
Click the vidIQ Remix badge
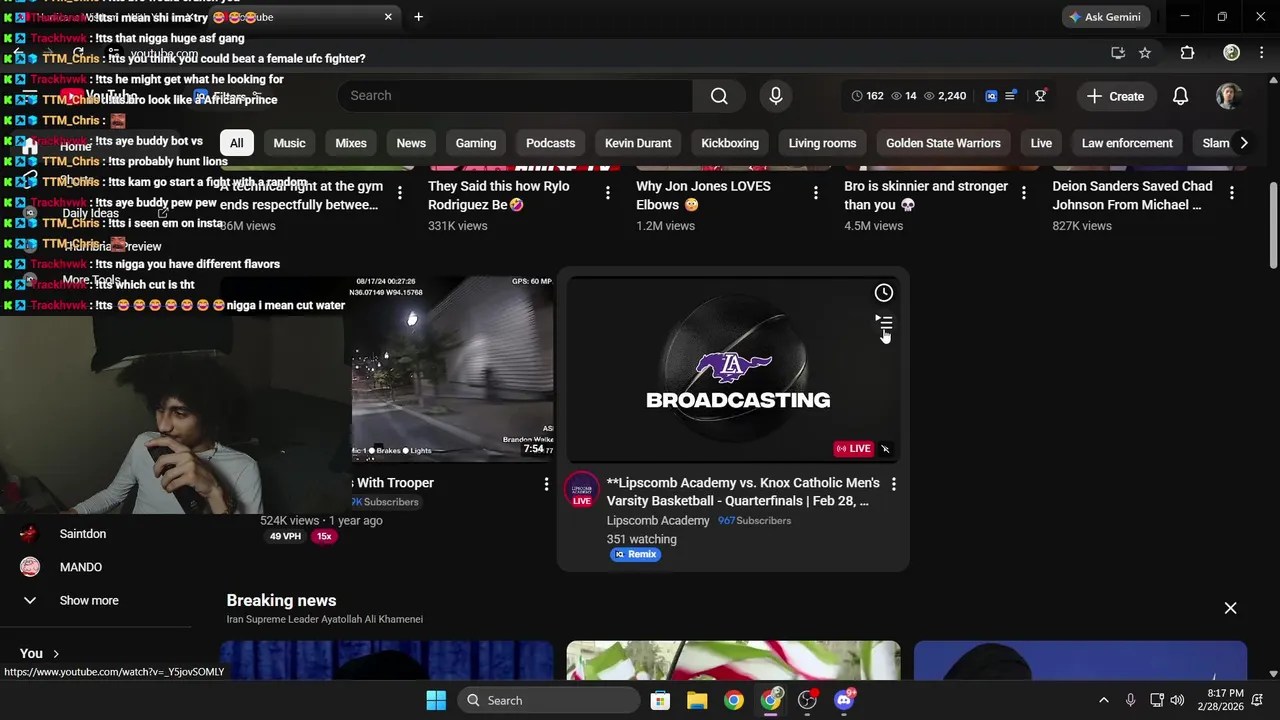coord(636,554)
